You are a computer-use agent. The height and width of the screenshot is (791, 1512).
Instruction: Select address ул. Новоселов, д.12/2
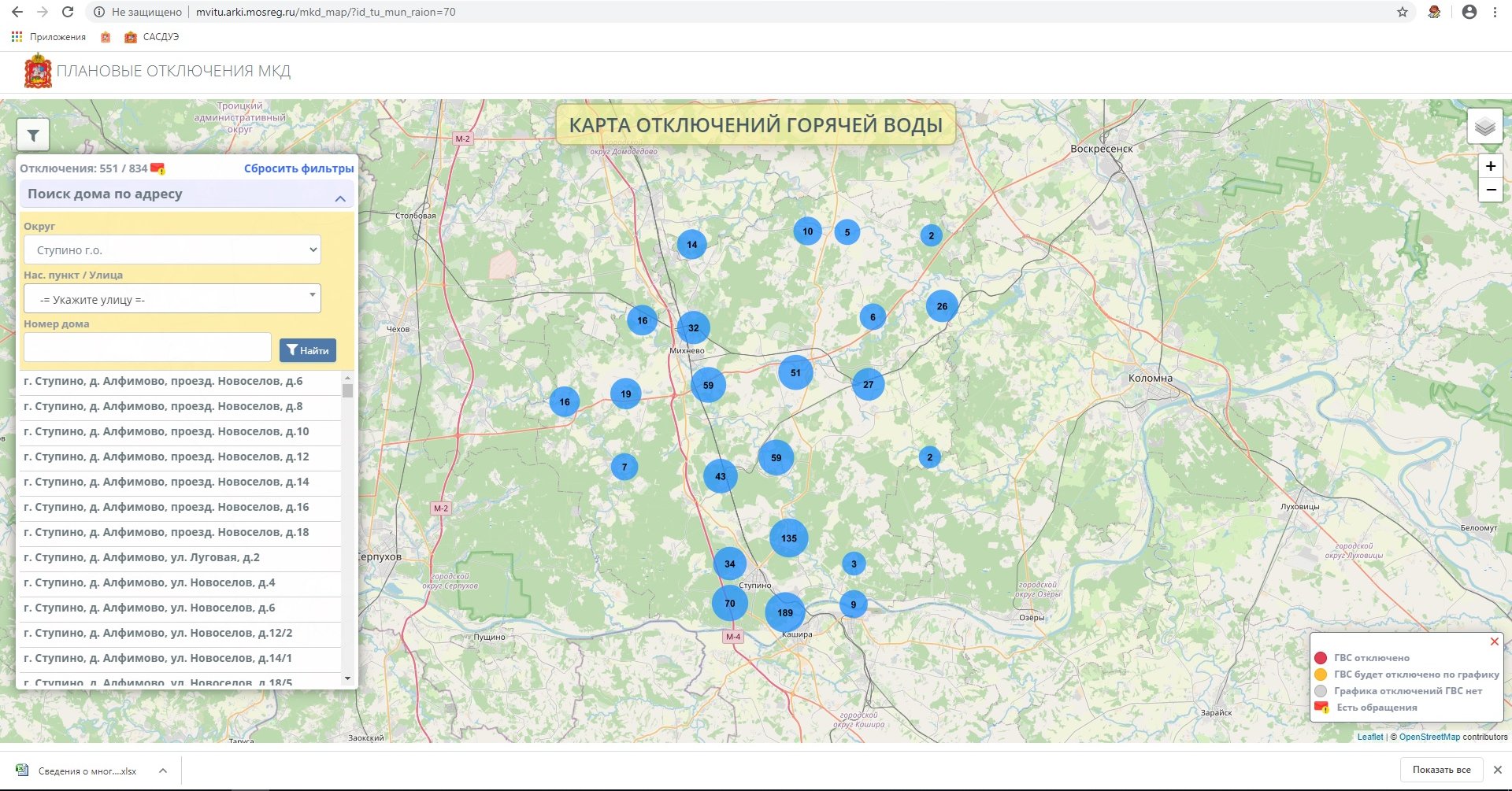coord(180,634)
